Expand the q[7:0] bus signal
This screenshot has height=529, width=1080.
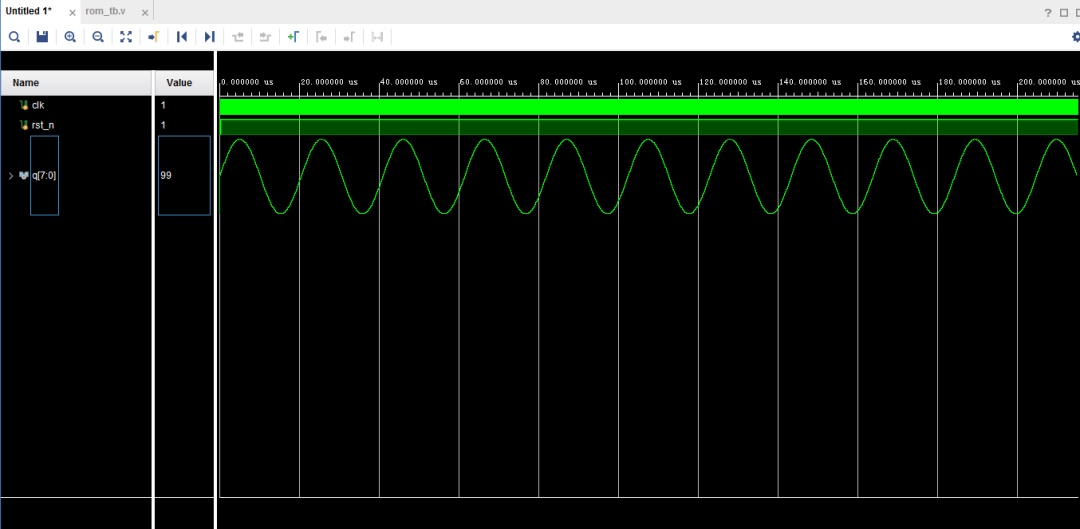10,176
